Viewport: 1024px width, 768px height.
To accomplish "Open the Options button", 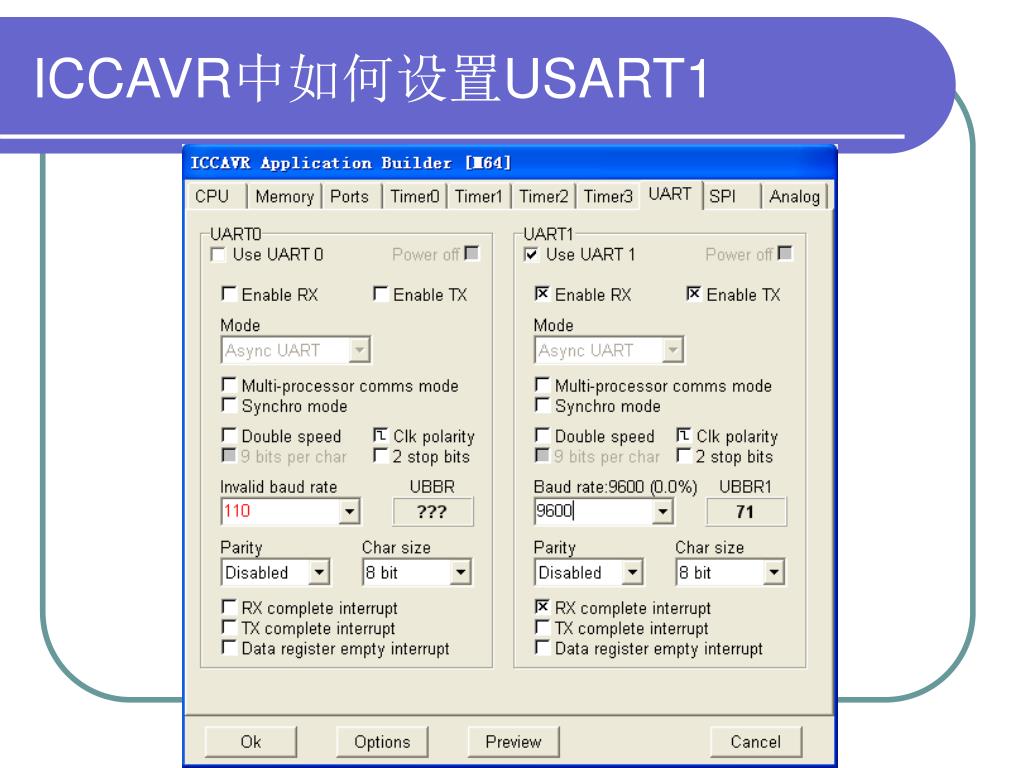I will [x=382, y=742].
